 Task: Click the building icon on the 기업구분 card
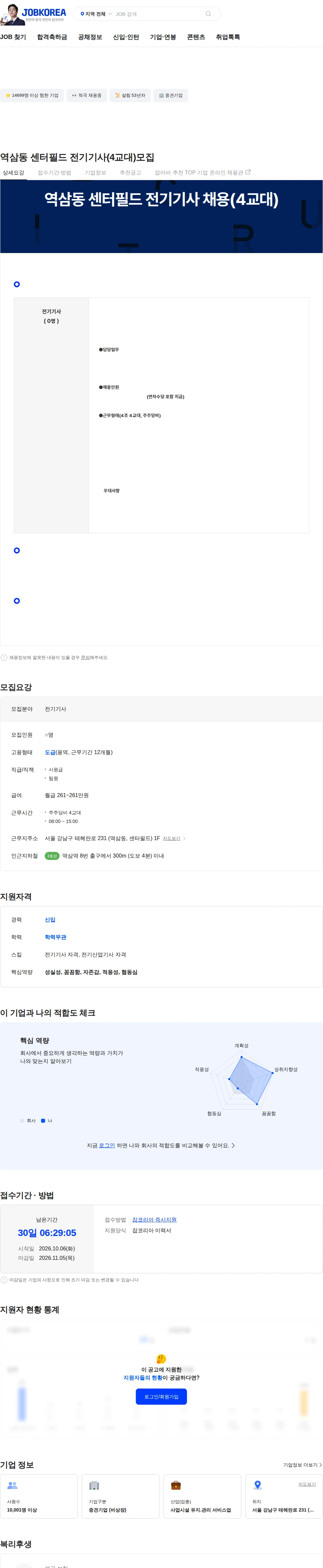pos(94,1485)
